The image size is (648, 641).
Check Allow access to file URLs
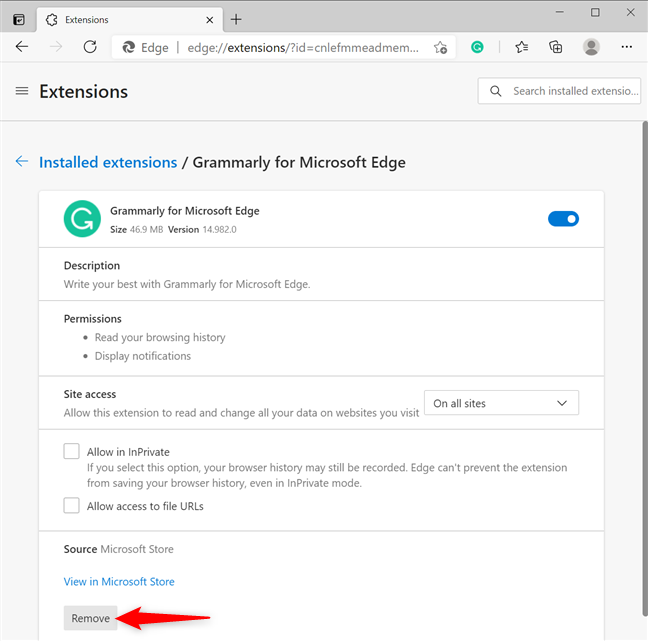71,505
